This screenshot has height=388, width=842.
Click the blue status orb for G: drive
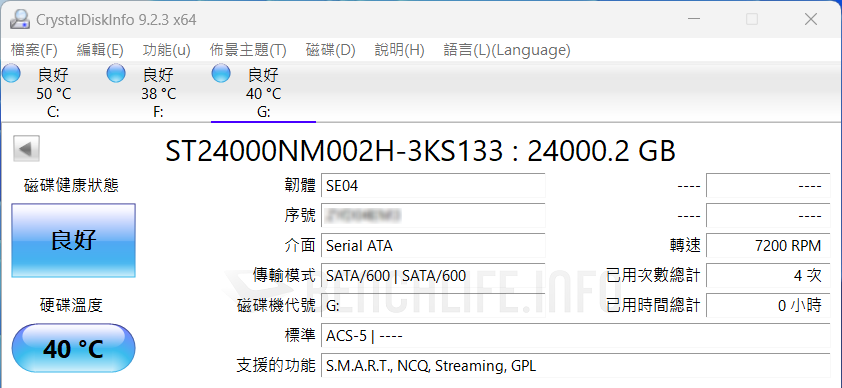tap(221, 73)
